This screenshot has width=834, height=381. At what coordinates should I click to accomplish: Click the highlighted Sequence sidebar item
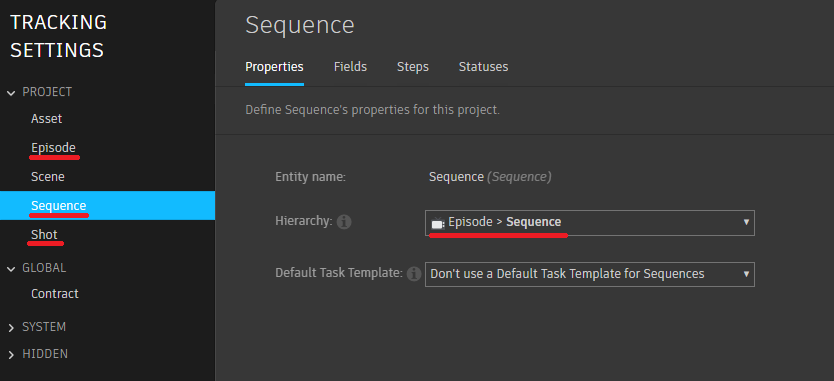[107, 205]
